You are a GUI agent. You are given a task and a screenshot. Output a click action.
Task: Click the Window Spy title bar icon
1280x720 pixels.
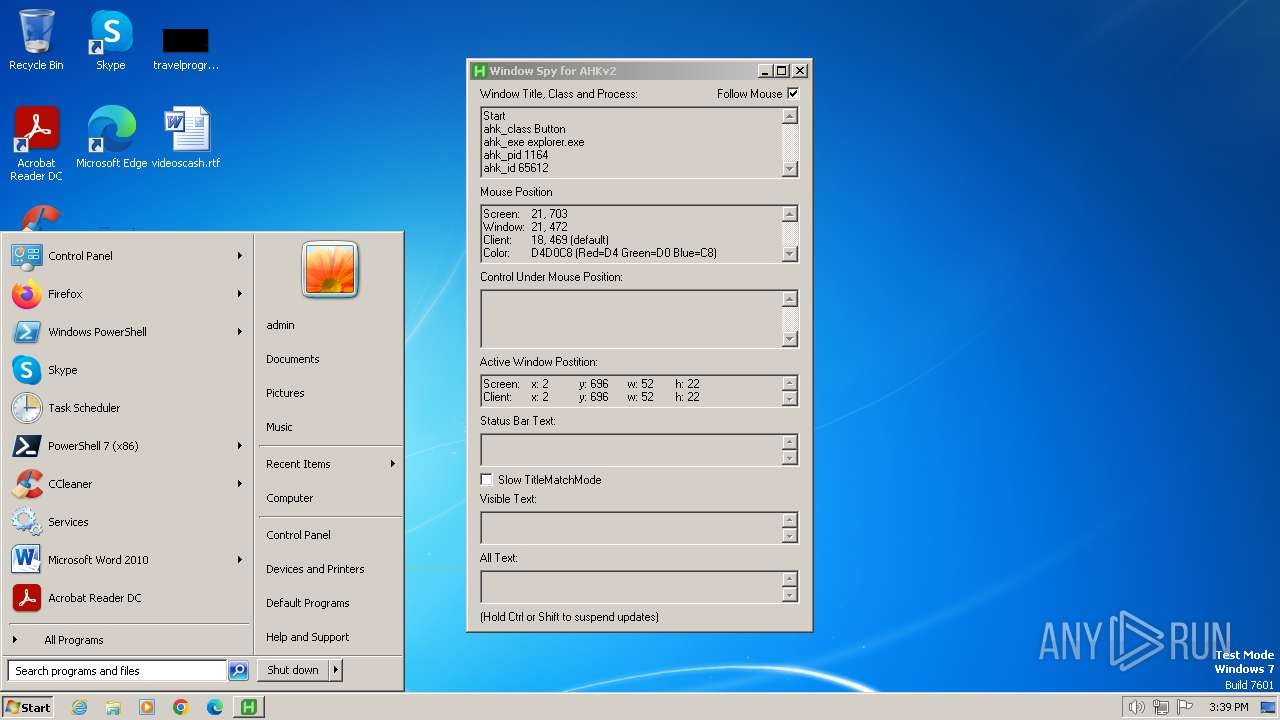tap(479, 71)
